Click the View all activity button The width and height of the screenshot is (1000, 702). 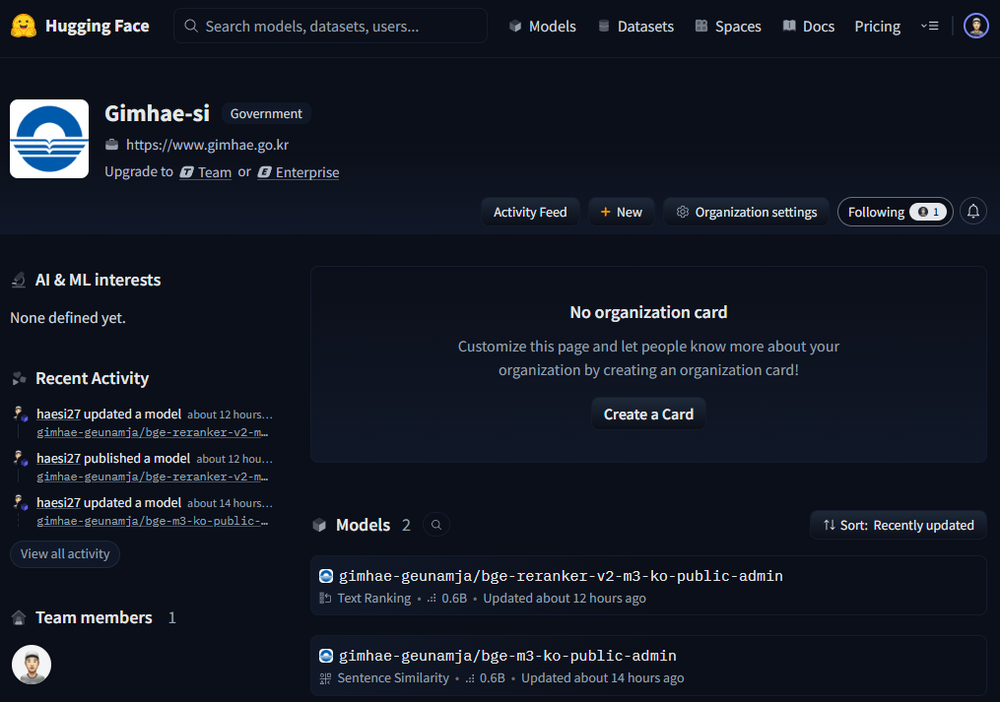coord(65,554)
